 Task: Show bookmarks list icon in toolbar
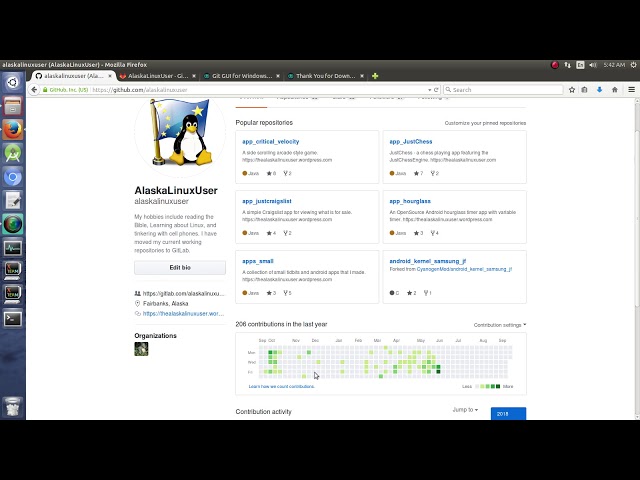[584, 90]
